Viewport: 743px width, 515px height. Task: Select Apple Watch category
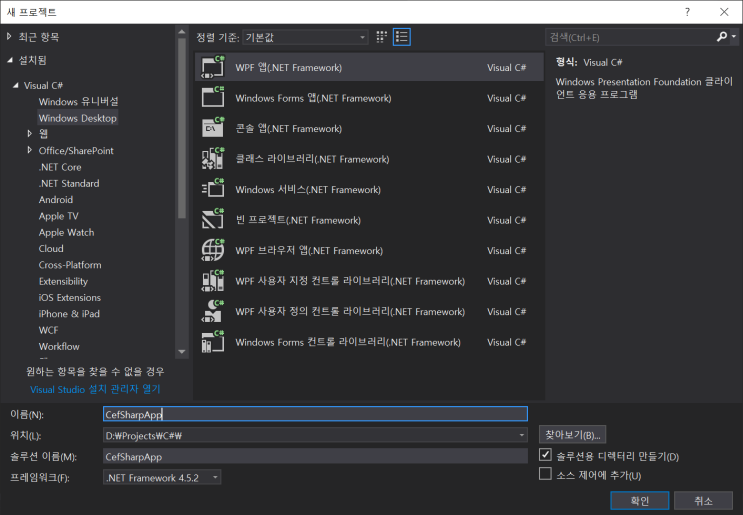(x=66, y=232)
